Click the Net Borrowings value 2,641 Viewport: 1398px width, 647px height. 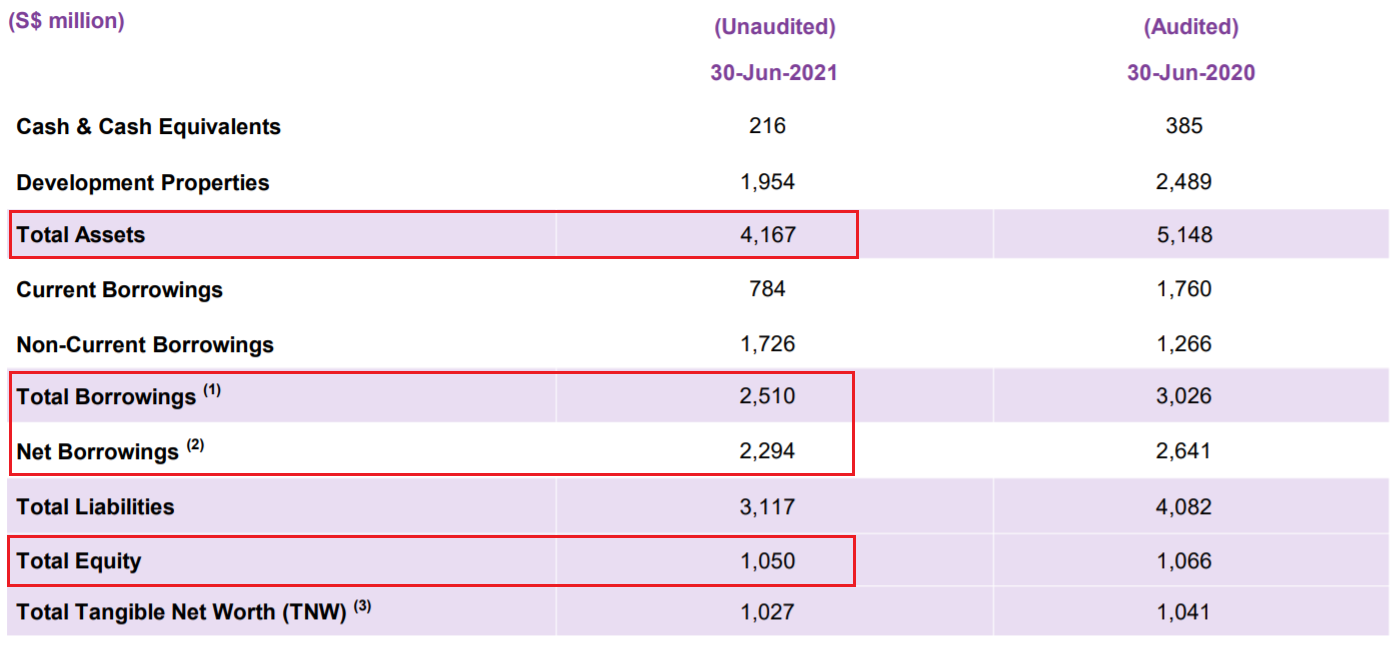coord(1184,451)
